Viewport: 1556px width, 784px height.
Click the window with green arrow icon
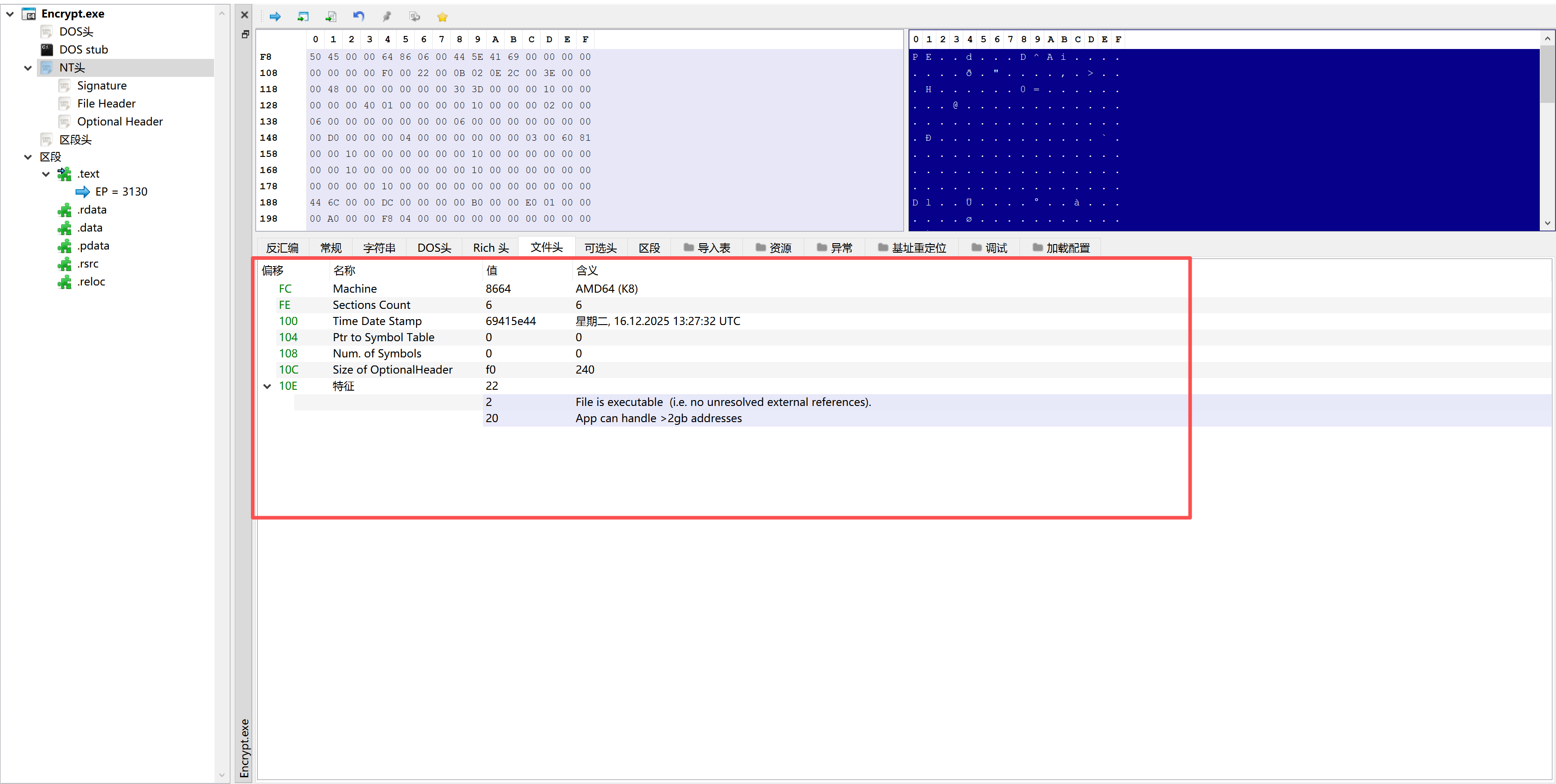[x=303, y=16]
